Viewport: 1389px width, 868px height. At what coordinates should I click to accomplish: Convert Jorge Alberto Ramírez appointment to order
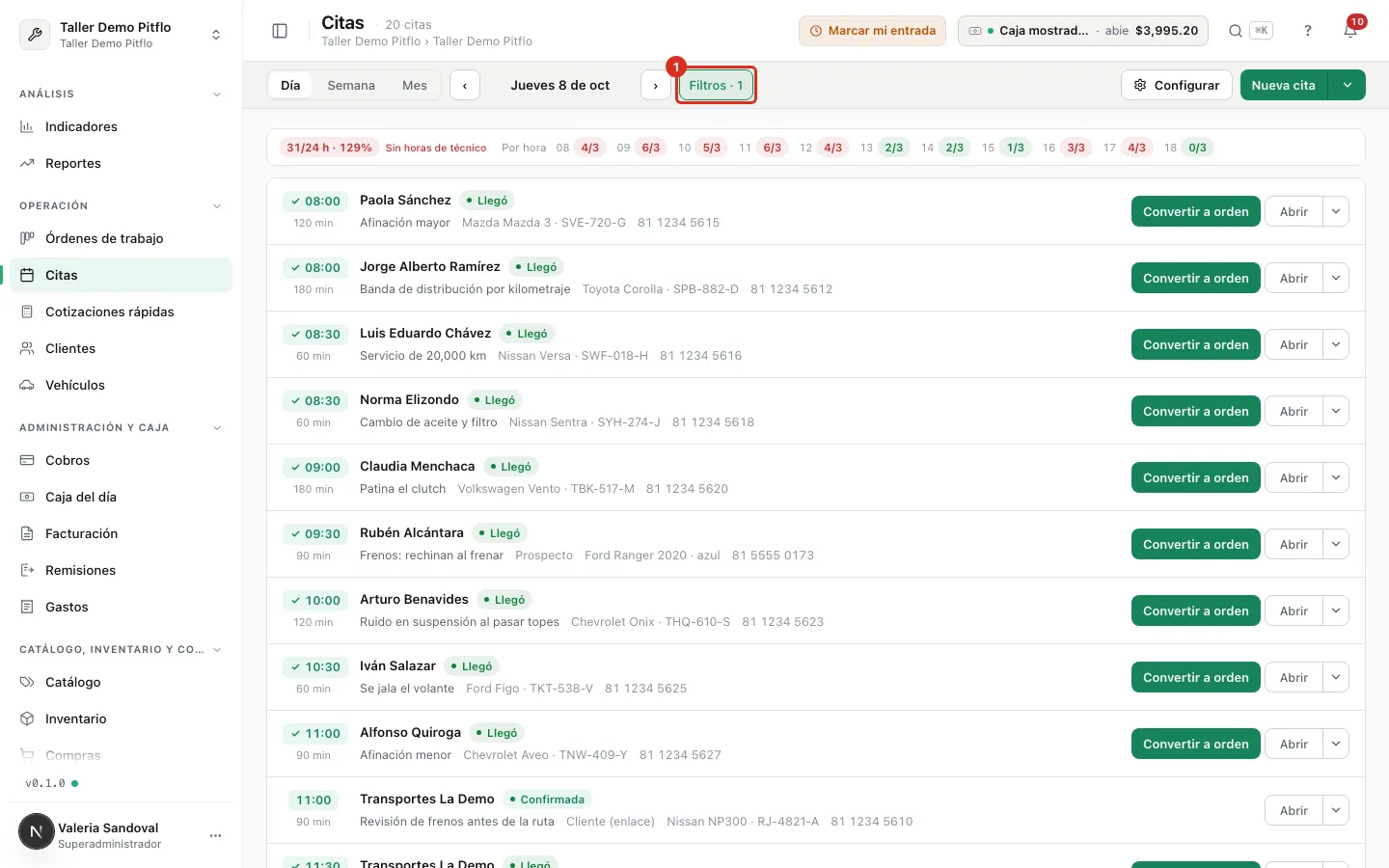click(1196, 278)
